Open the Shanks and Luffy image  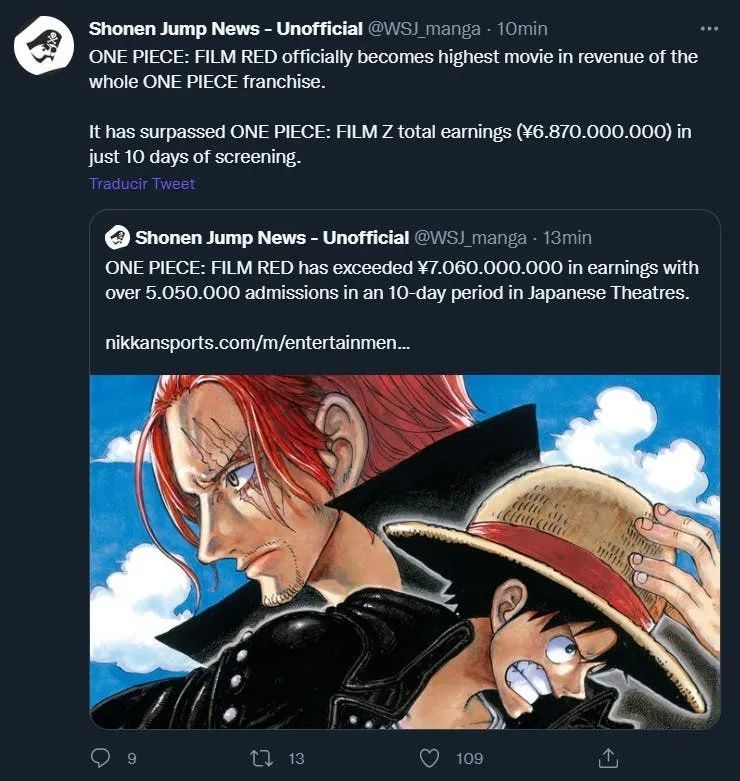(x=405, y=551)
